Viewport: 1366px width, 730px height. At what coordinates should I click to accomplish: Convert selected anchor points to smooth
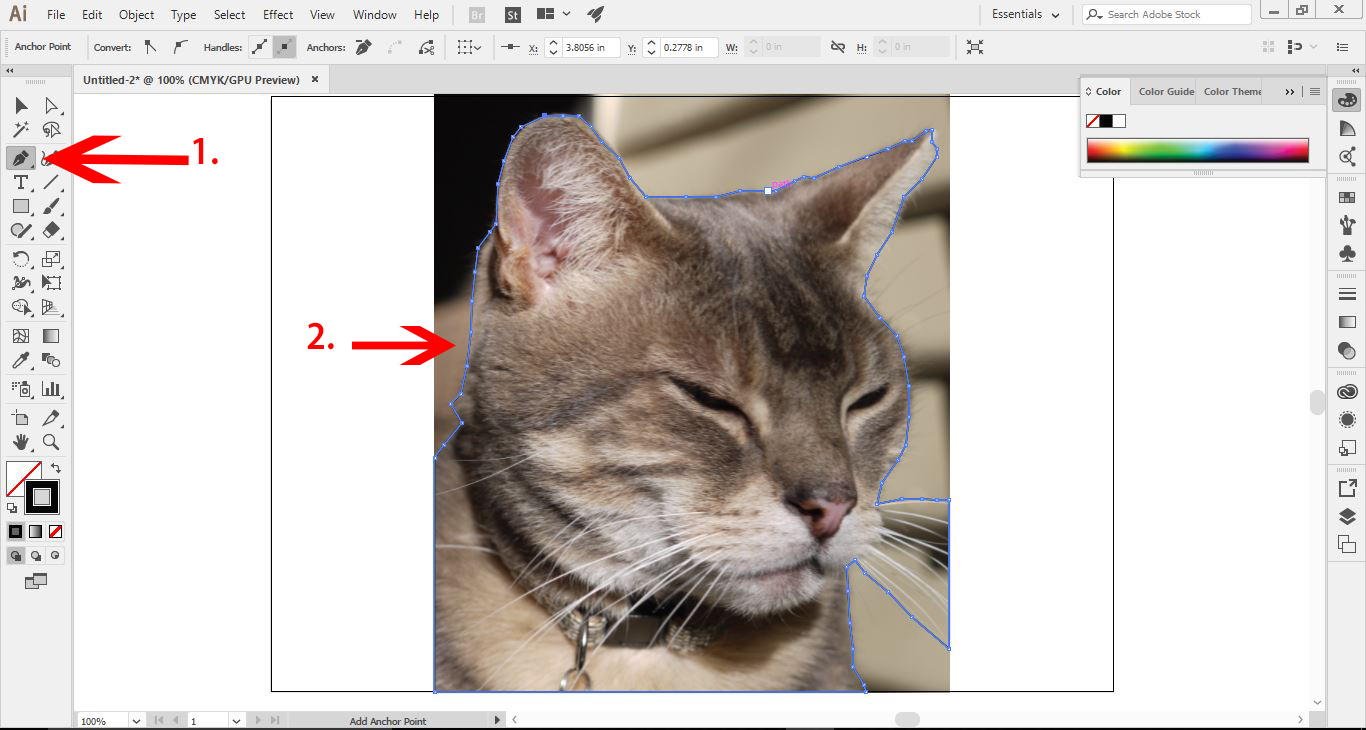(x=178, y=47)
